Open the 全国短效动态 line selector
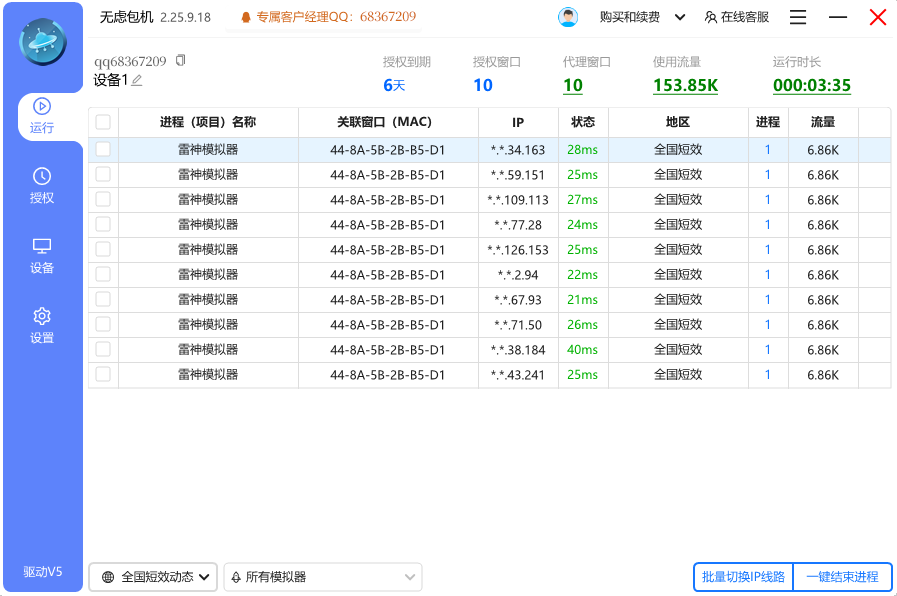 [x=152, y=577]
